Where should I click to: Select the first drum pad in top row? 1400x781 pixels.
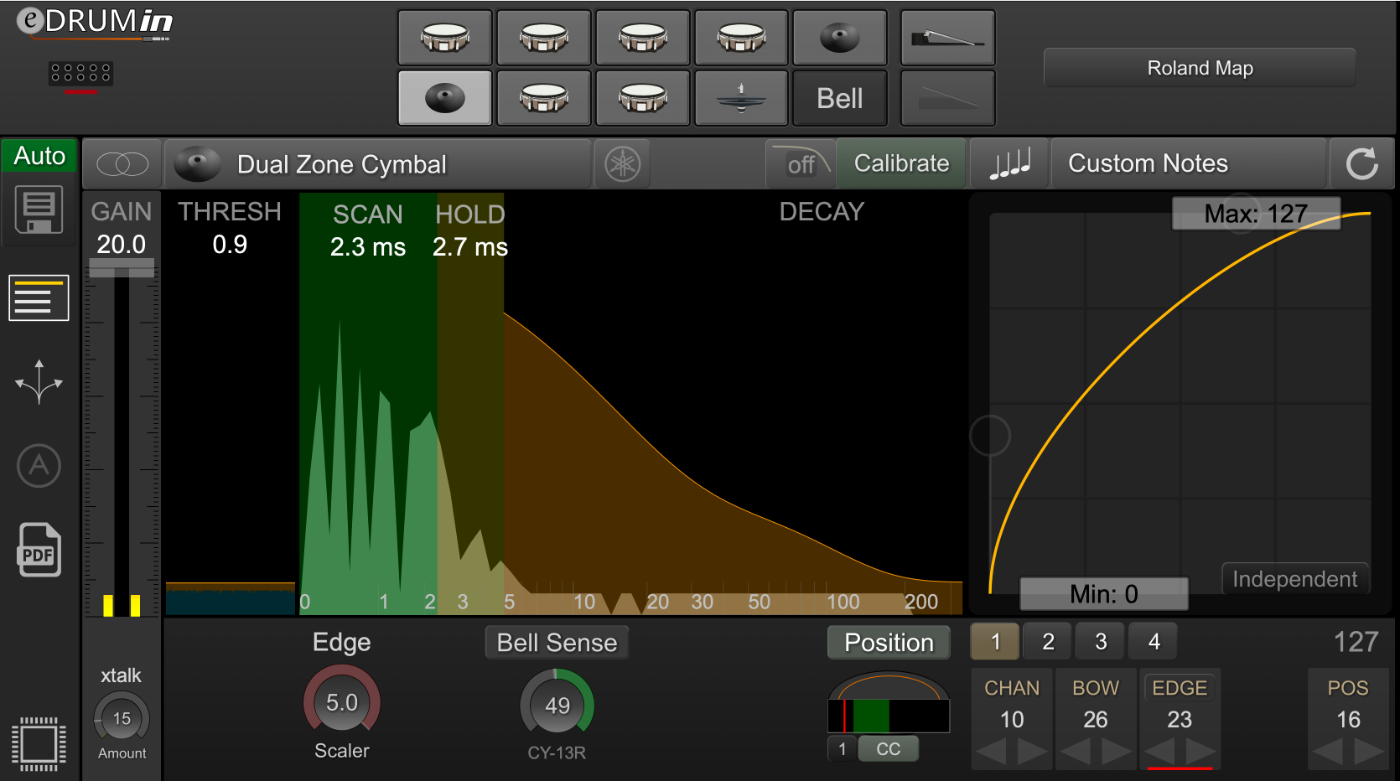(445, 38)
